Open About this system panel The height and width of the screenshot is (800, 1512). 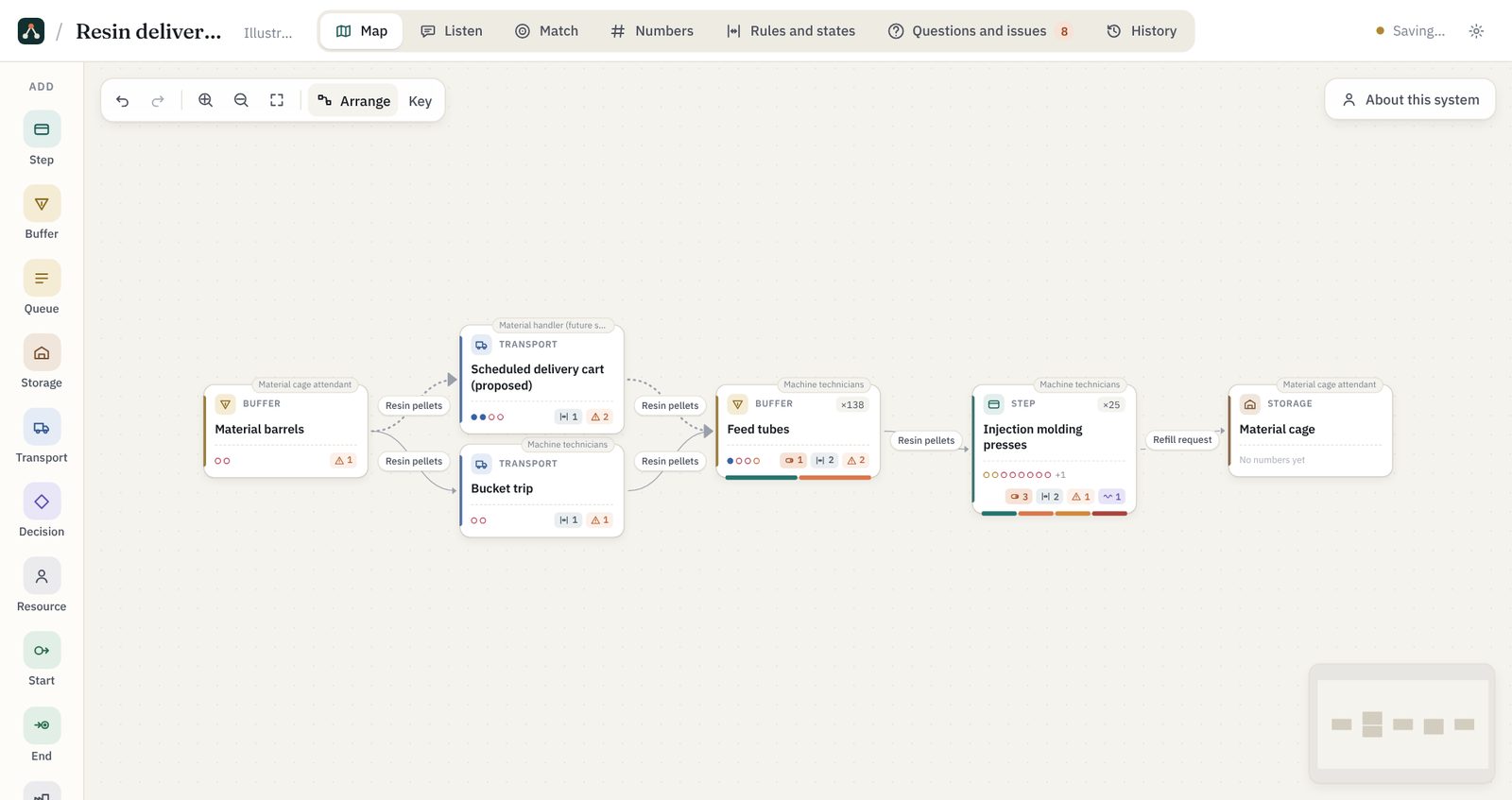point(1410,99)
